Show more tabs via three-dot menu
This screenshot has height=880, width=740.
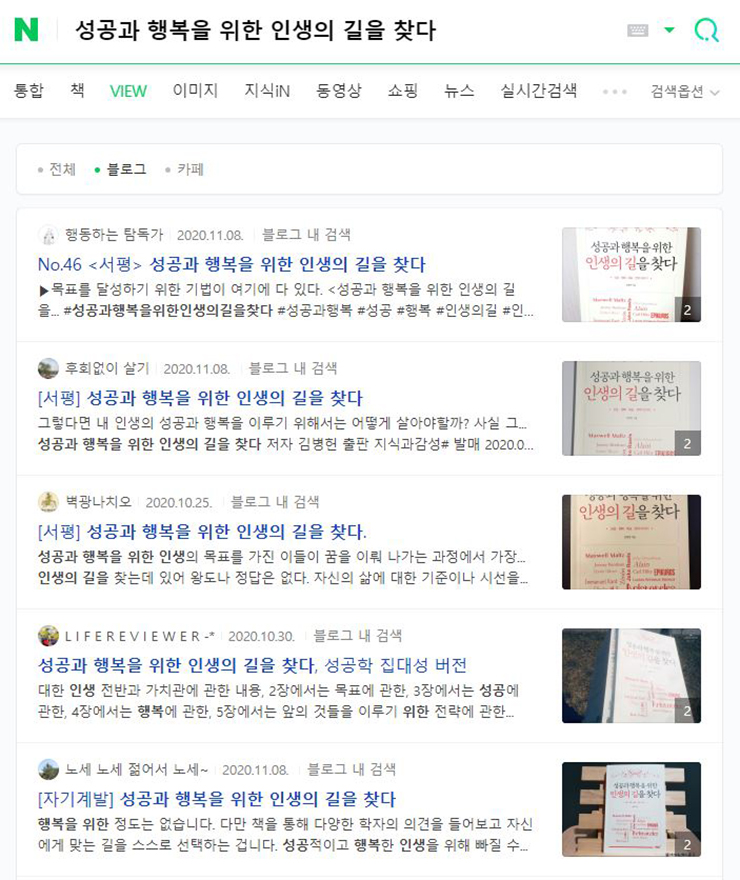coord(615,91)
